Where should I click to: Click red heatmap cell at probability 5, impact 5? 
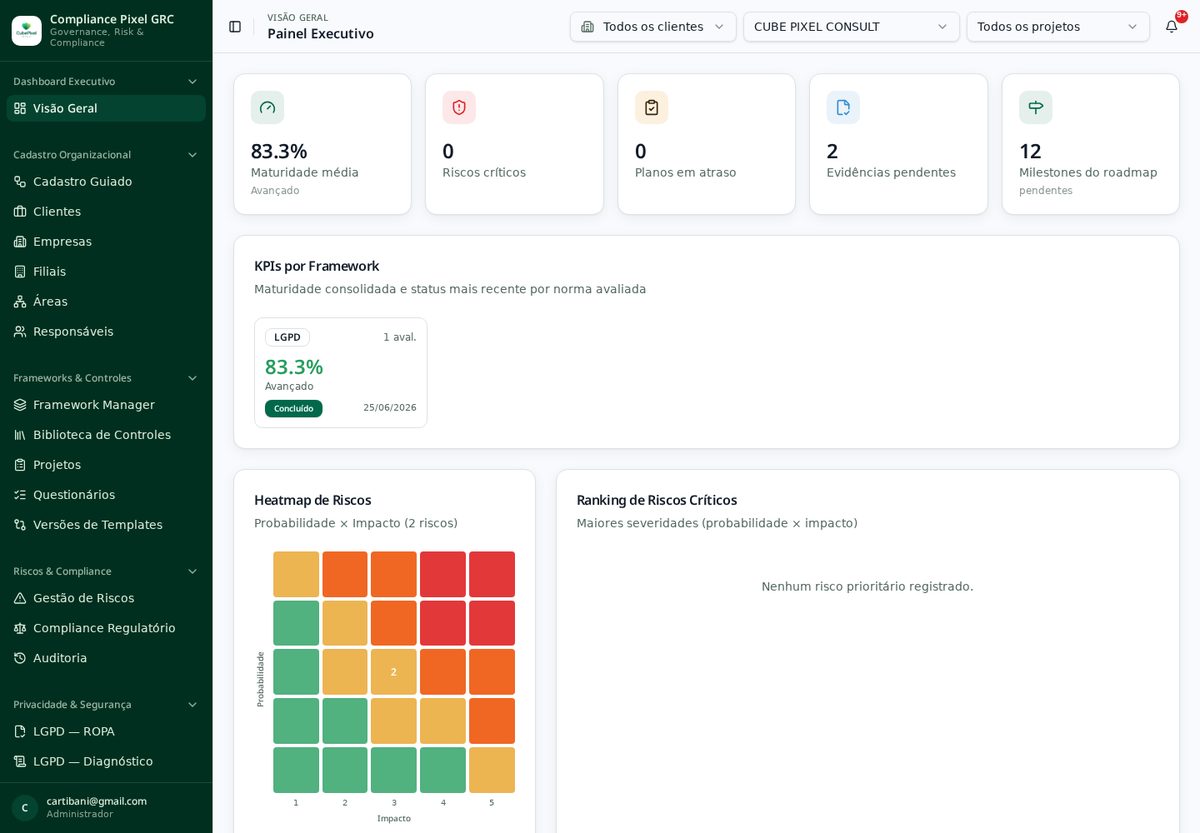click(492, 574)
